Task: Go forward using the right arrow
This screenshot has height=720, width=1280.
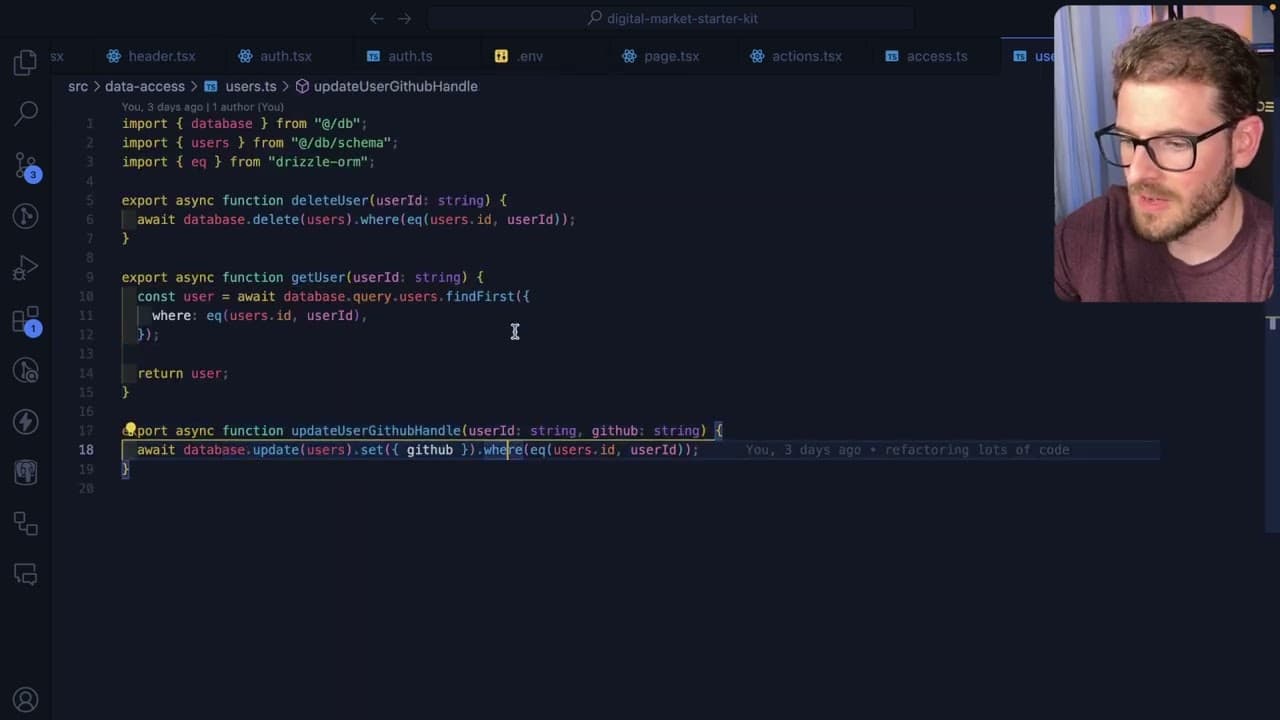Action: (x=404, y=18)
